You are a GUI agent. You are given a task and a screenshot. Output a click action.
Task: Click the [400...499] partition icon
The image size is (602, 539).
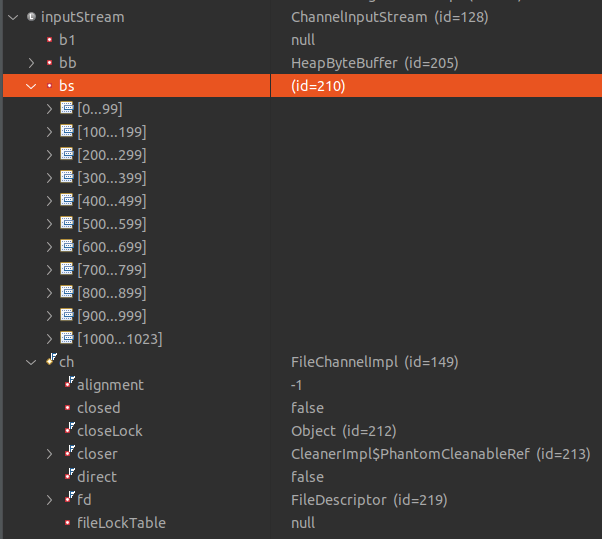point(67,200)
